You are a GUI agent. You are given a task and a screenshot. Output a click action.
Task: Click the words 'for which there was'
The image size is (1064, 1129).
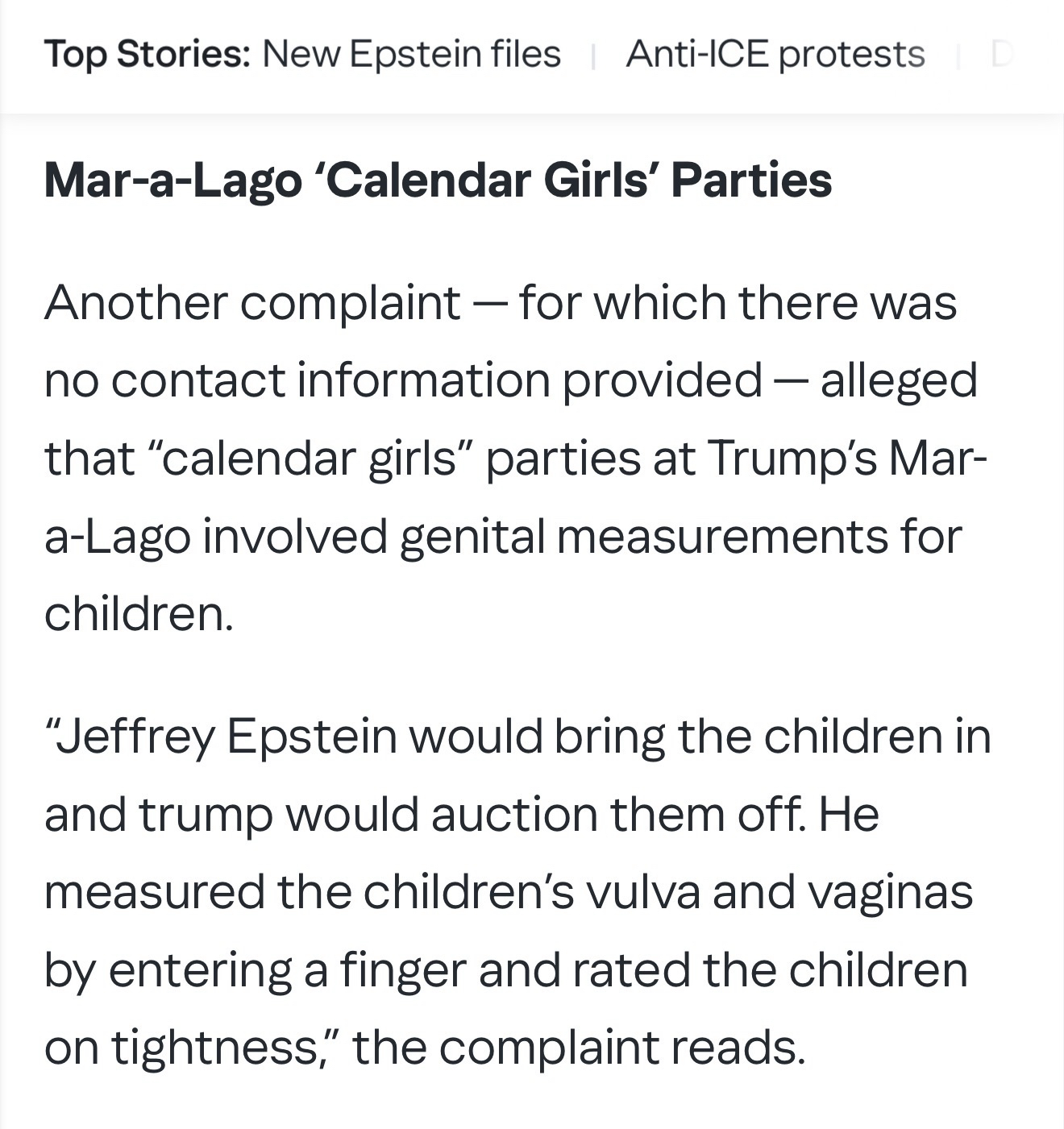coord(738,302)
